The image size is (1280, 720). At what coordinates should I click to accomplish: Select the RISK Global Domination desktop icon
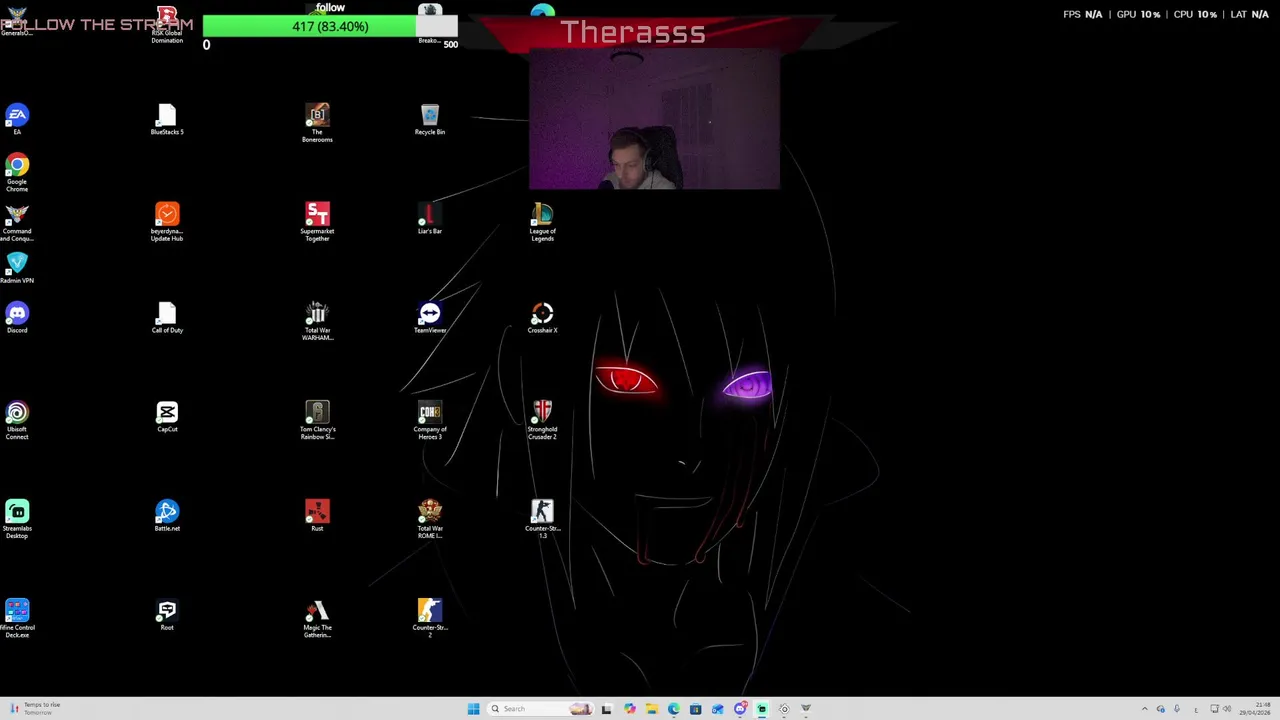coord(167,25)
